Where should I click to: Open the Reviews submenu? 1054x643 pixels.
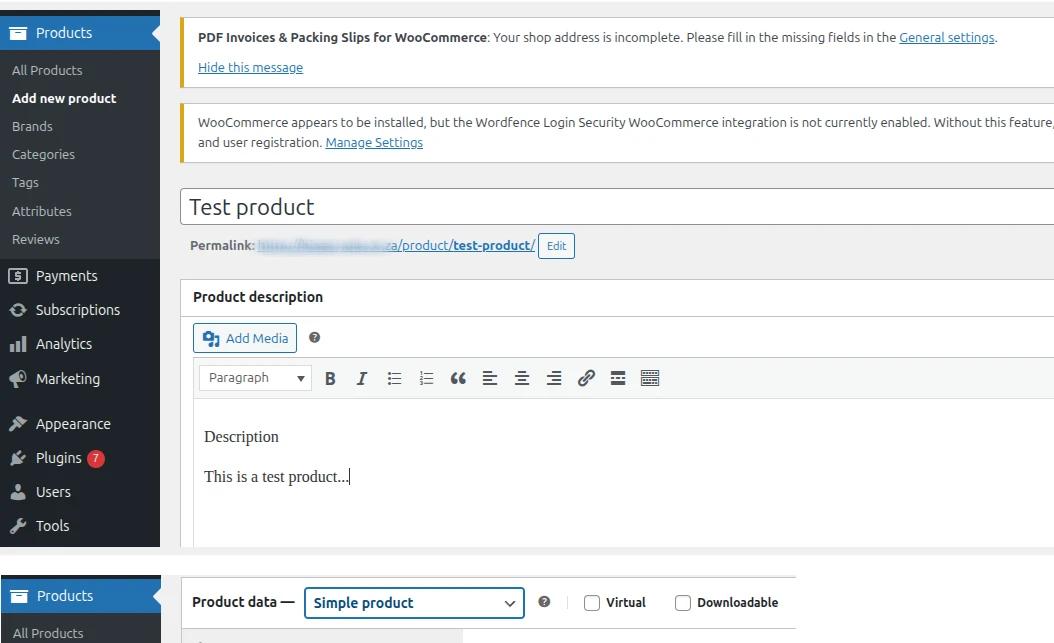[x=36, y=239]
